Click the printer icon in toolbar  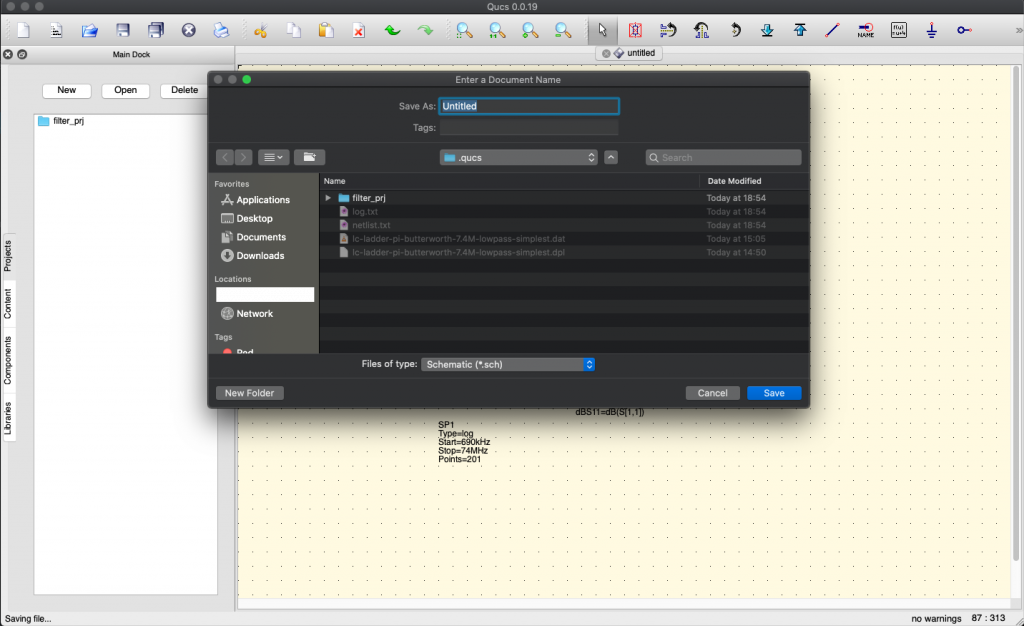click(x=221, y=30)
